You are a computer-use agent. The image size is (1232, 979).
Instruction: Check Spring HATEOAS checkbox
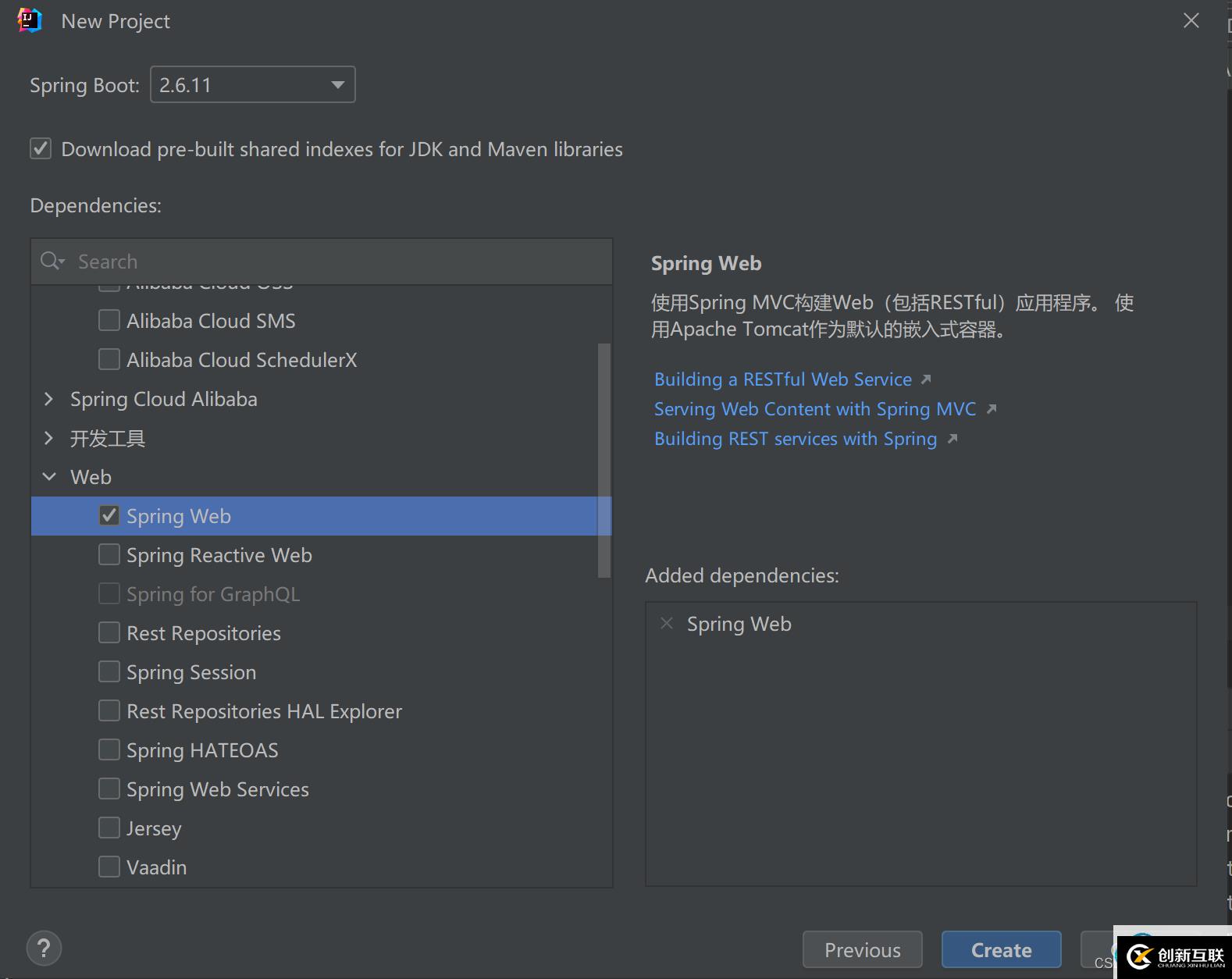(x=109, y=749)
